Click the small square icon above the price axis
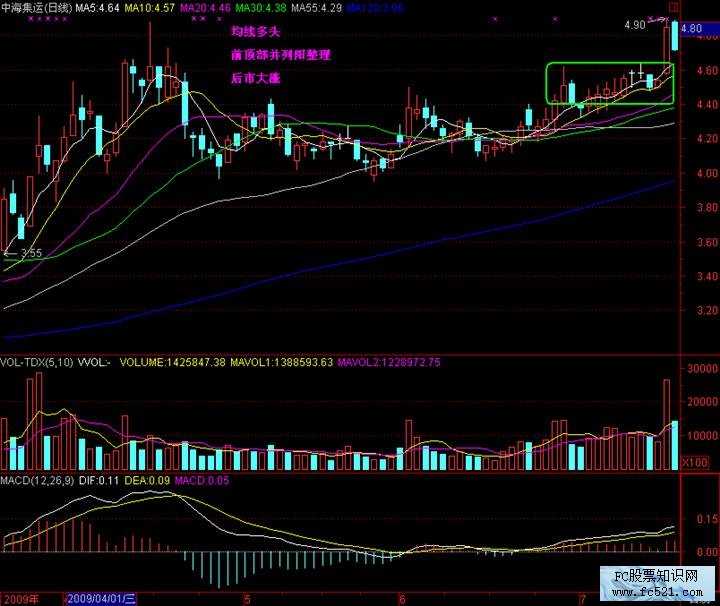Screen dimensions: 720x606 coord(674,7)
